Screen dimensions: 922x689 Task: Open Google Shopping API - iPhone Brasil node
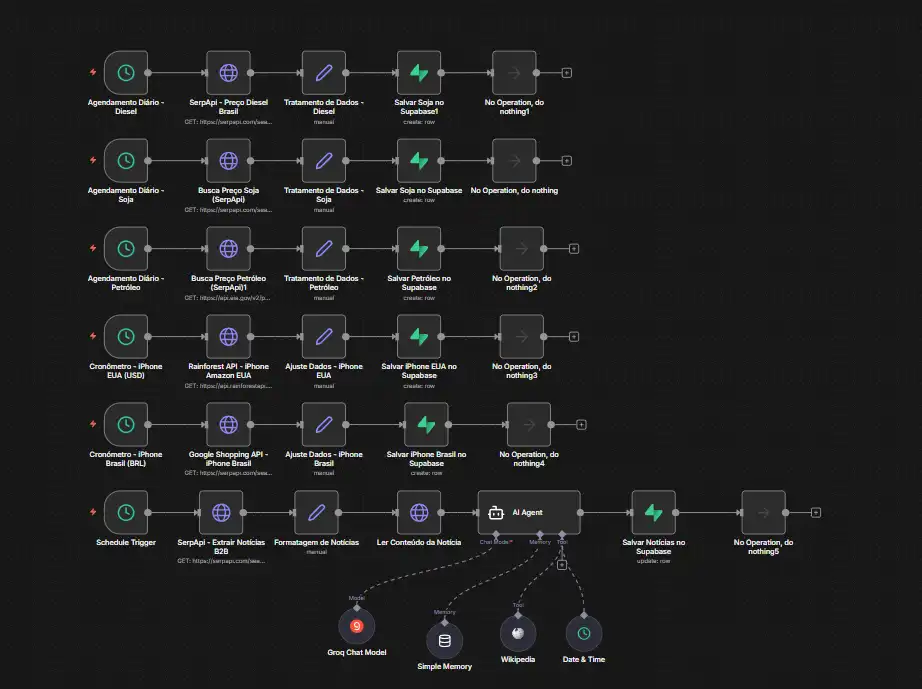(228, 424)
